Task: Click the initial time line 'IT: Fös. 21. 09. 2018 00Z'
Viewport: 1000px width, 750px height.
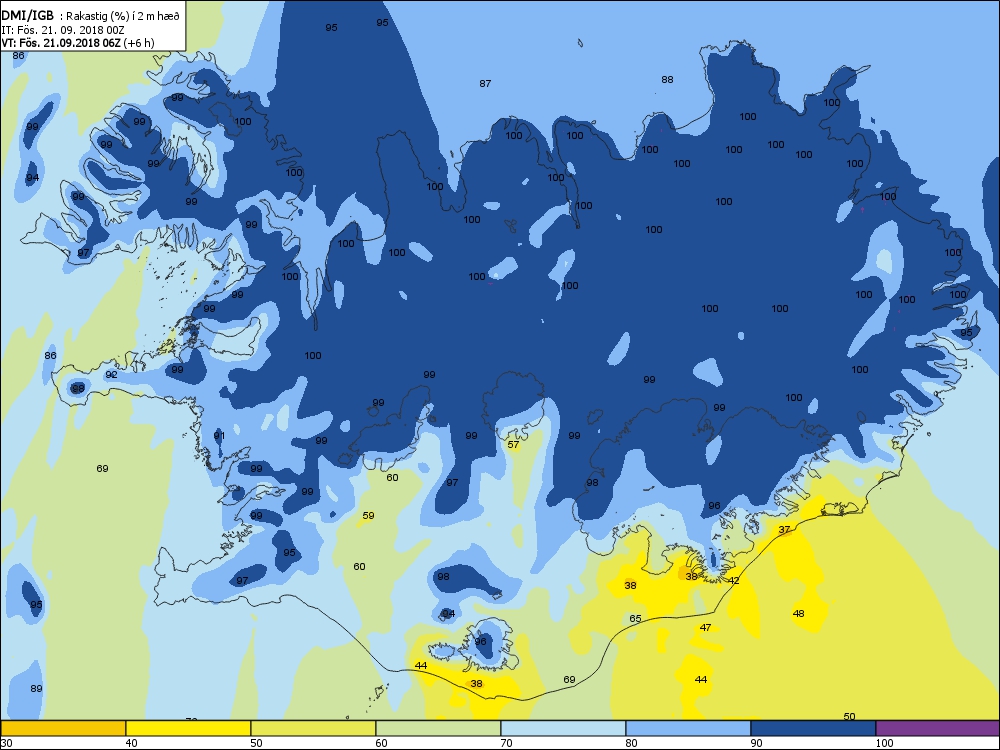Action: [62, 30]
